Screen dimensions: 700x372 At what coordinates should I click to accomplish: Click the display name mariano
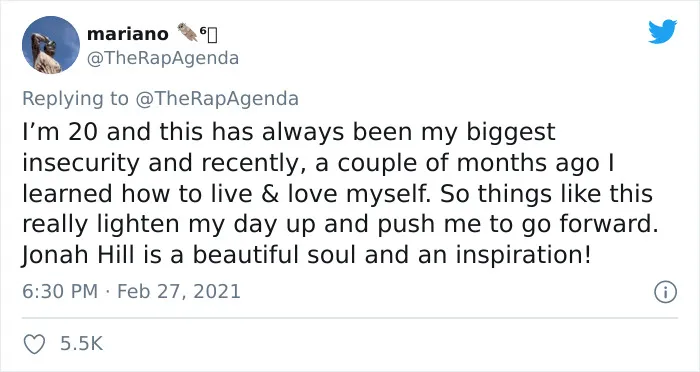click(x=128, y=33)
